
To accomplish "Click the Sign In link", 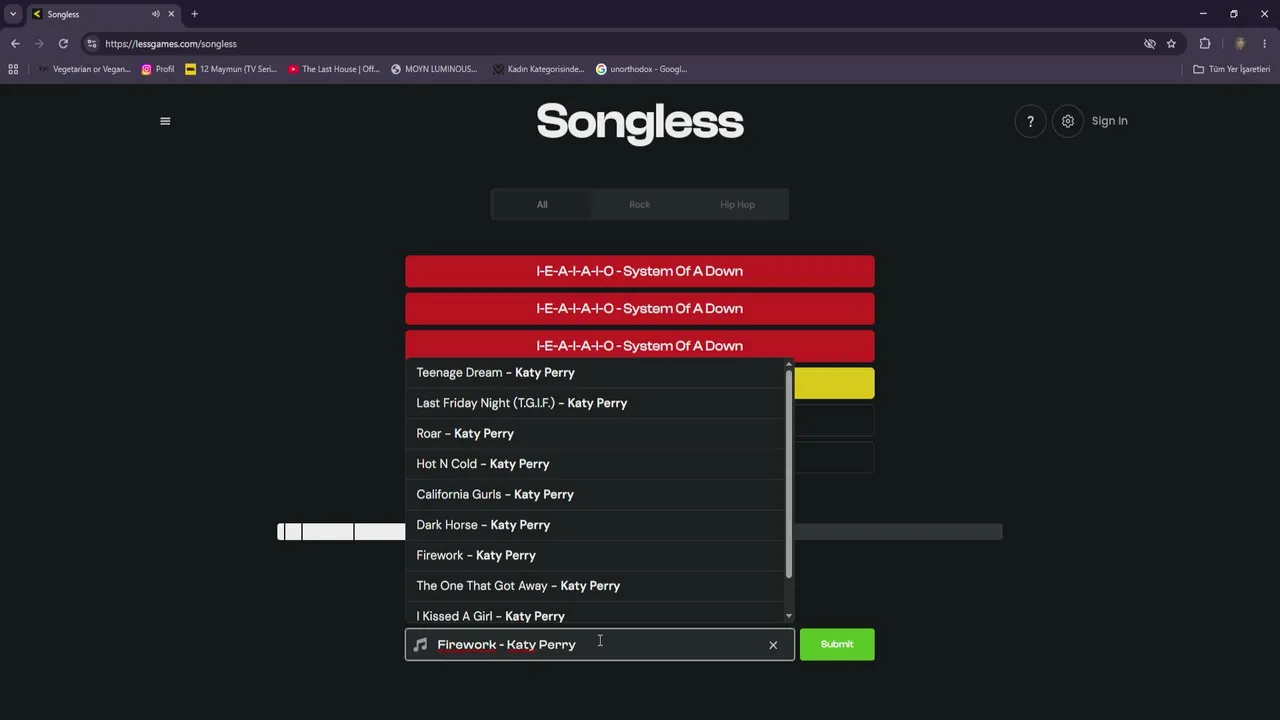I will pyautogui.click(x=1109, y=121).
